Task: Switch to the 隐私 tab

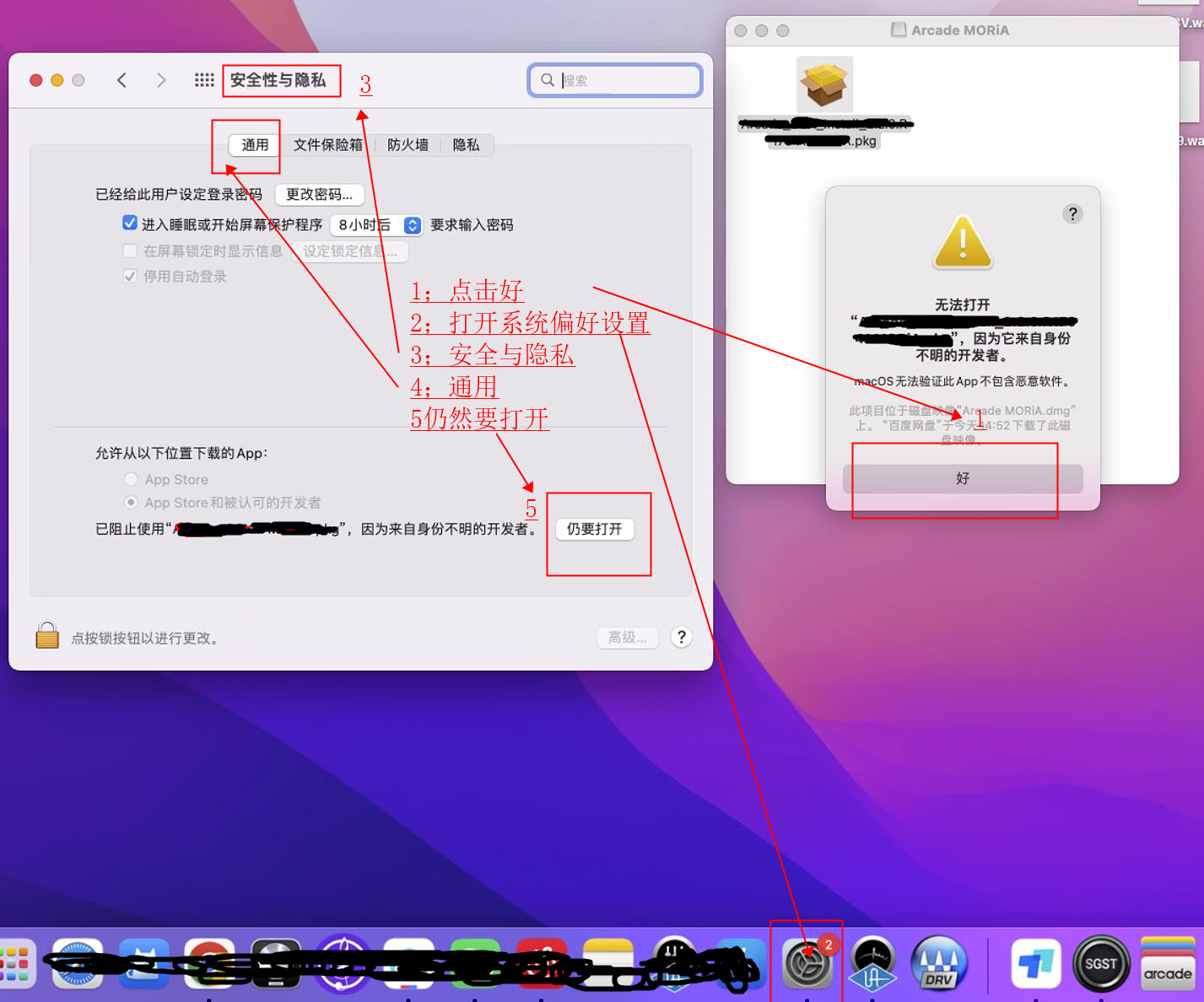Action: coord(465,144)
